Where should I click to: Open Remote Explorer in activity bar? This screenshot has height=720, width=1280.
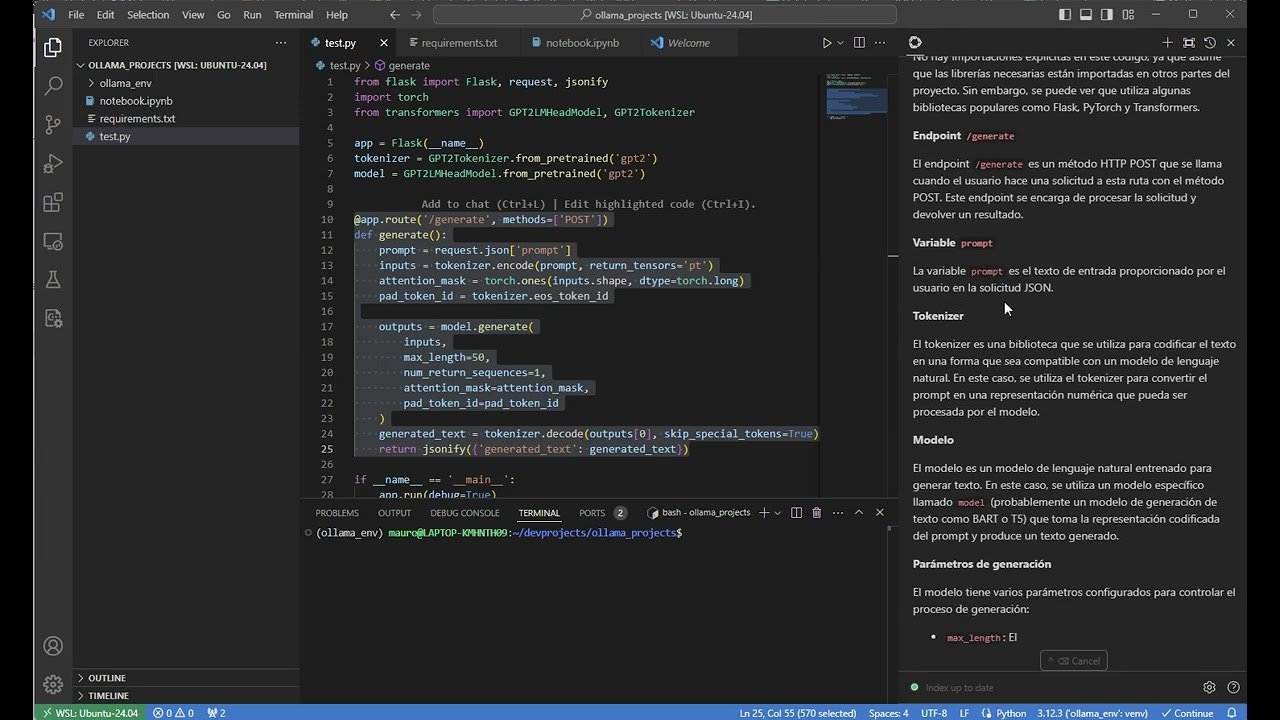pyautogui.click(x=53, y=242)
